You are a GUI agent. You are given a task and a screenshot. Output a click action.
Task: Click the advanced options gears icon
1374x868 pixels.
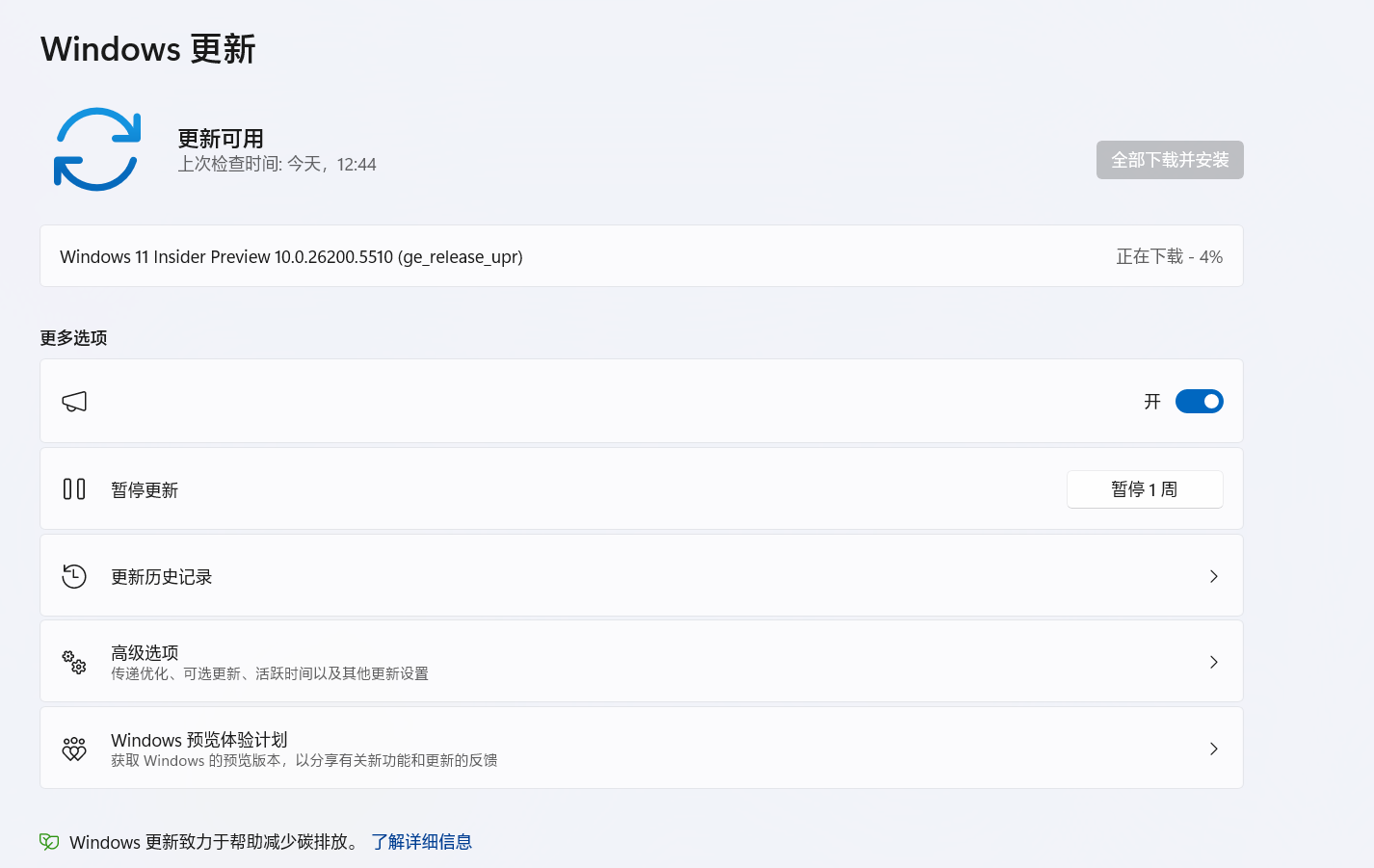click(74, 662)
